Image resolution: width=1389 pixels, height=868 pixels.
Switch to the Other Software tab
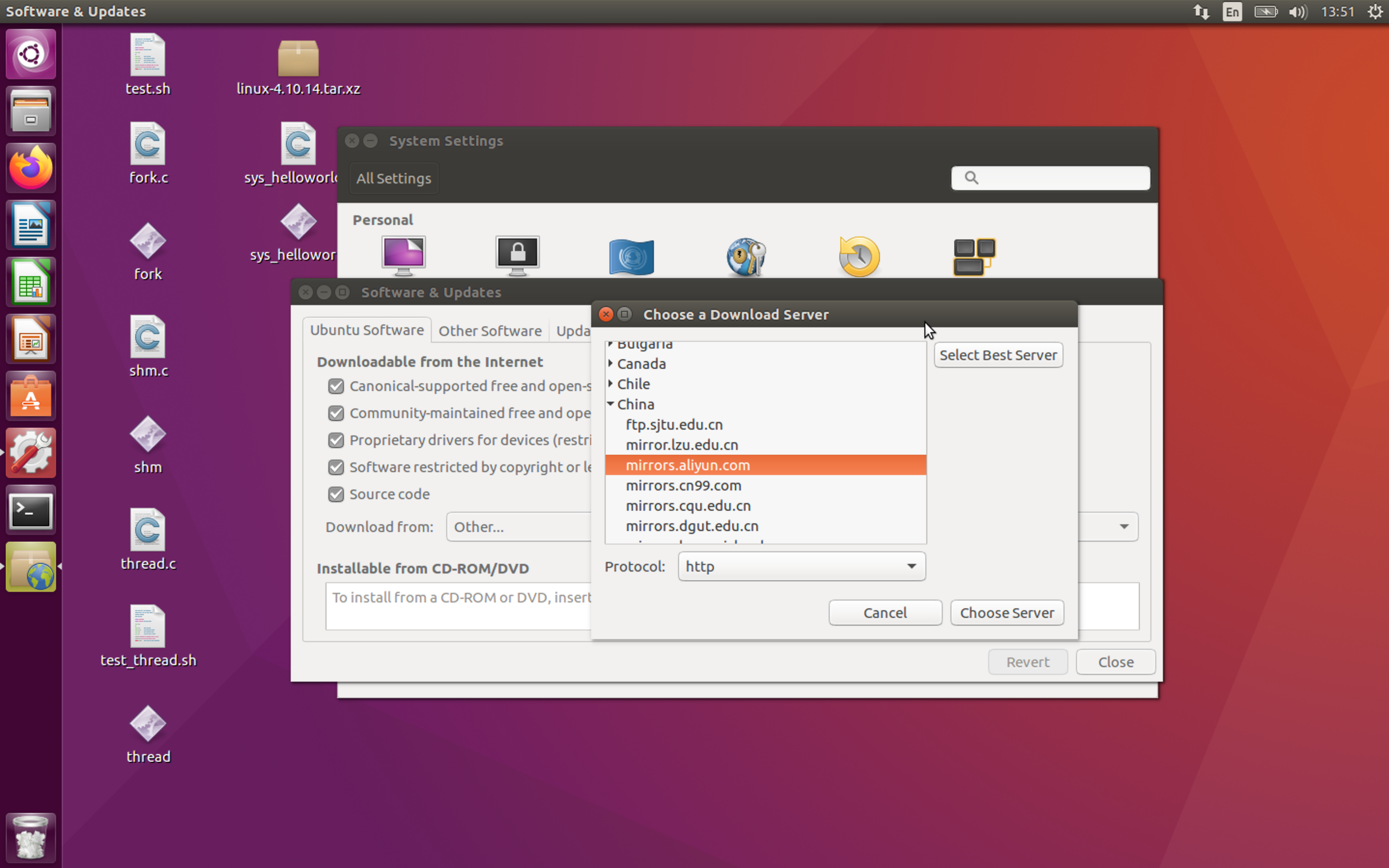[x=489, y=331]
